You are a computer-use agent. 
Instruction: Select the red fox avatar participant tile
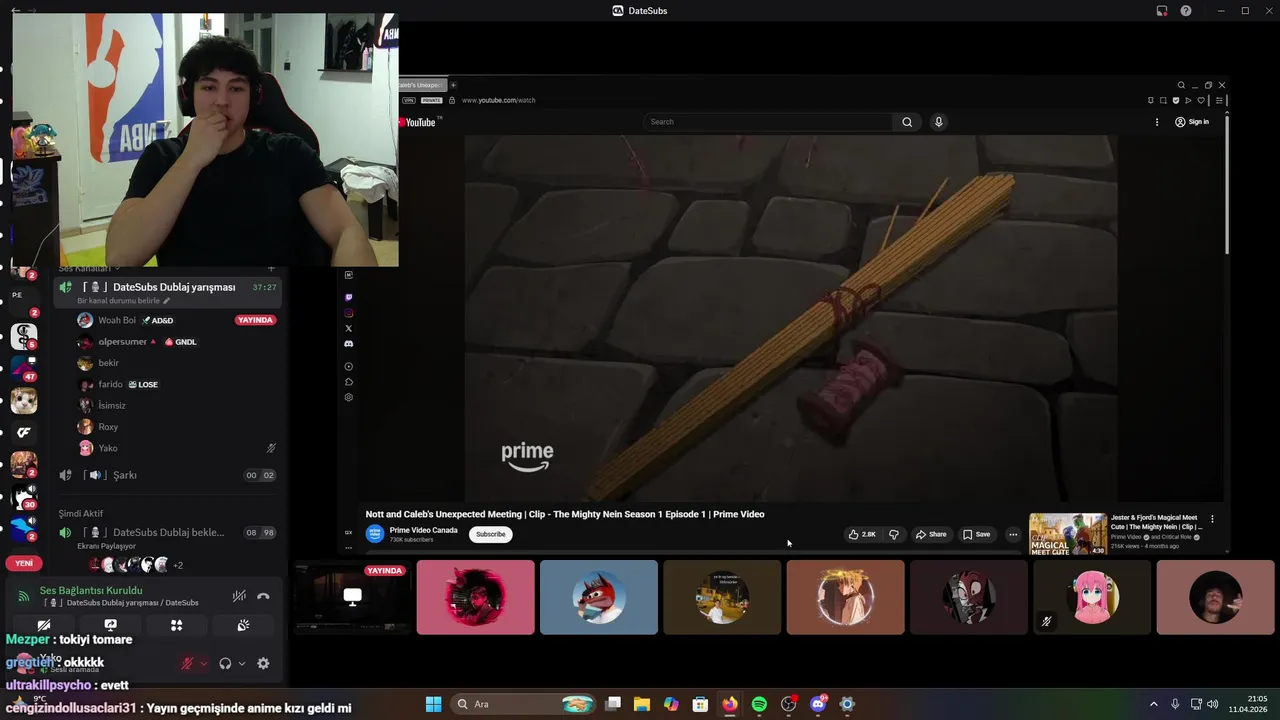pos(599,597)
